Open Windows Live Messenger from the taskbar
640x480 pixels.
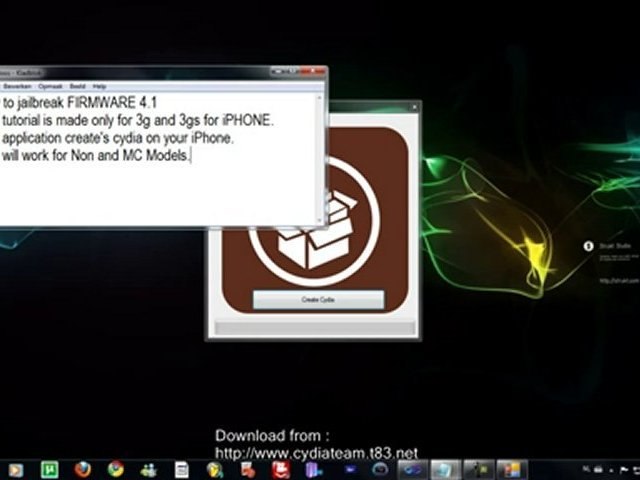point(149,470)
